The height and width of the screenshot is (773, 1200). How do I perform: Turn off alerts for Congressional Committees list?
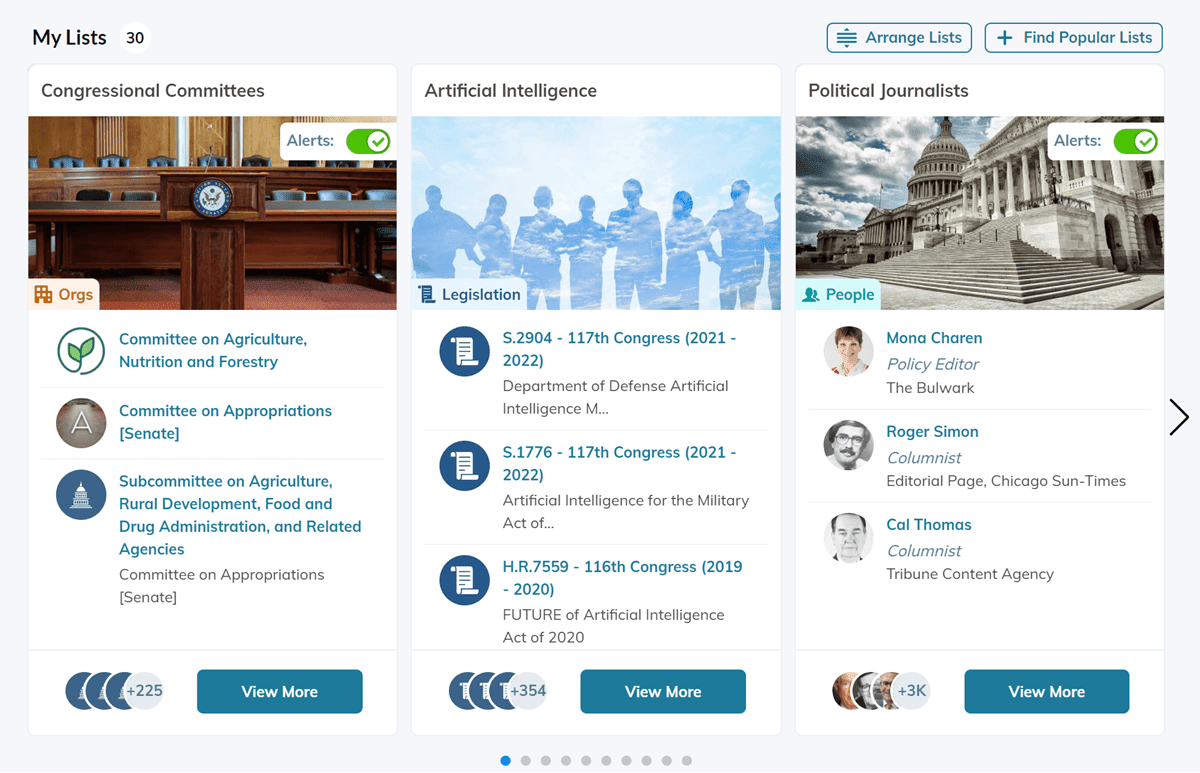367,141
